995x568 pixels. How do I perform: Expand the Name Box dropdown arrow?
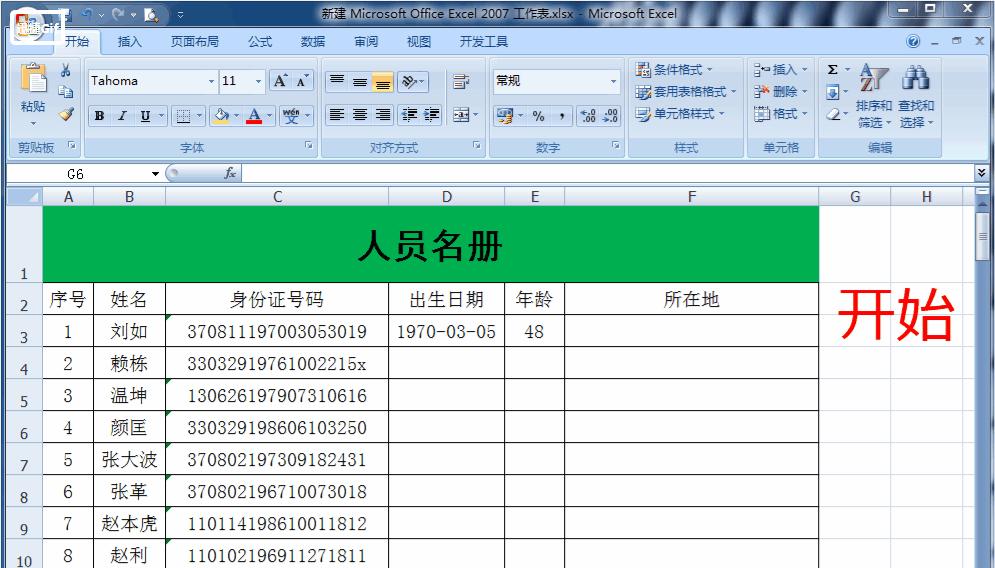[x=155, y=174]
